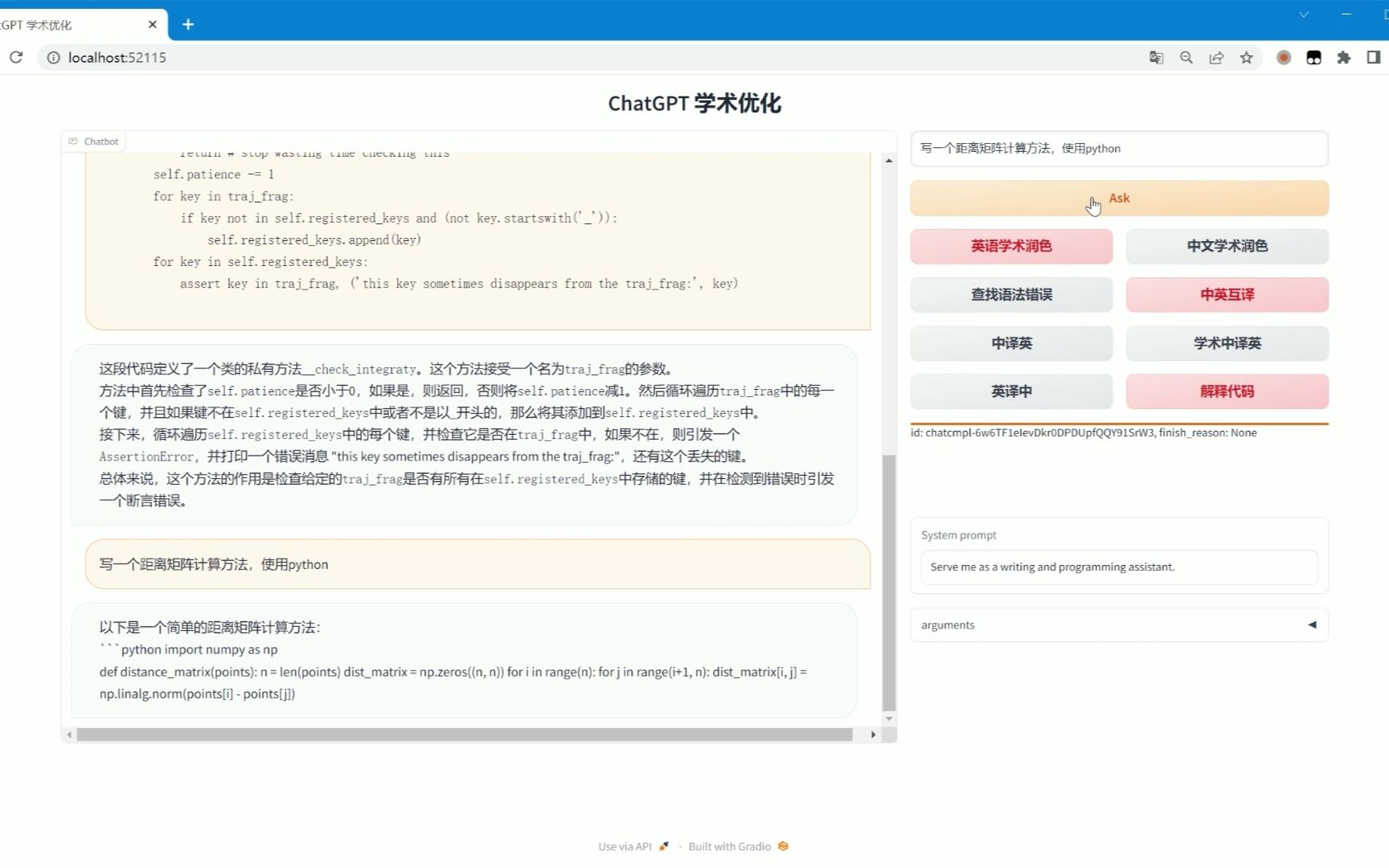
Task: Click the 解释代码 button
Action: tap(1227, 391)
